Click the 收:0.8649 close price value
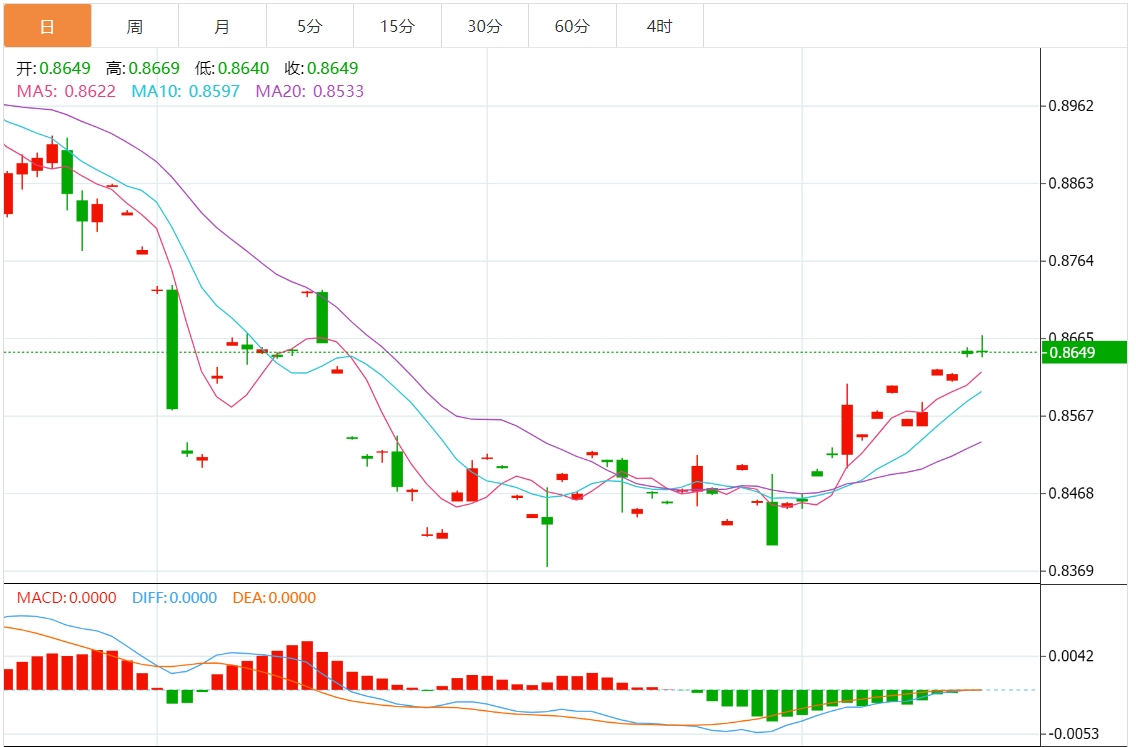Viewport: 1136px width, 747px height. click(322, 68)
